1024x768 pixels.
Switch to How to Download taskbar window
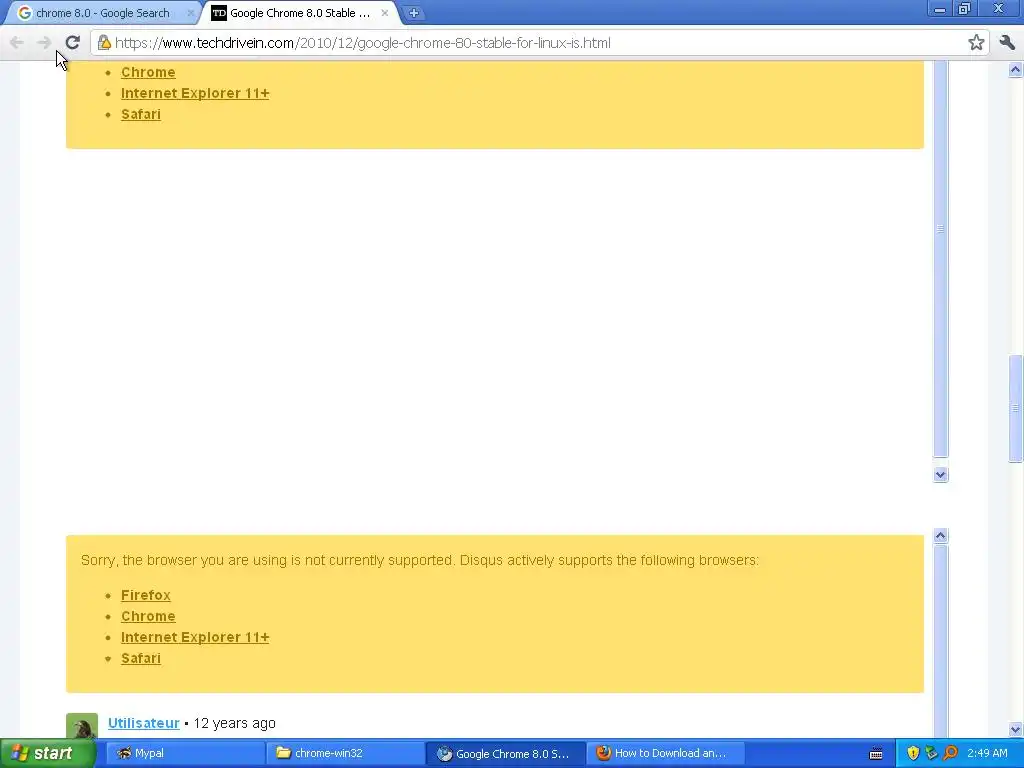[666, 753]
